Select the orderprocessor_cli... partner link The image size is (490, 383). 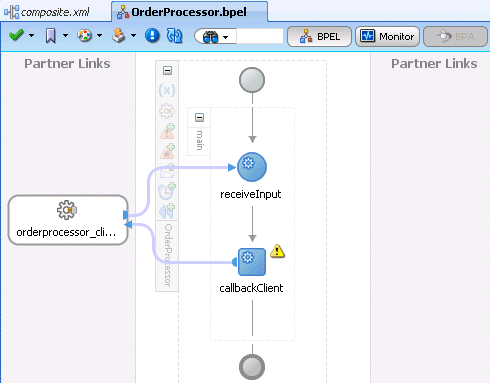click(x=68, y=220)
